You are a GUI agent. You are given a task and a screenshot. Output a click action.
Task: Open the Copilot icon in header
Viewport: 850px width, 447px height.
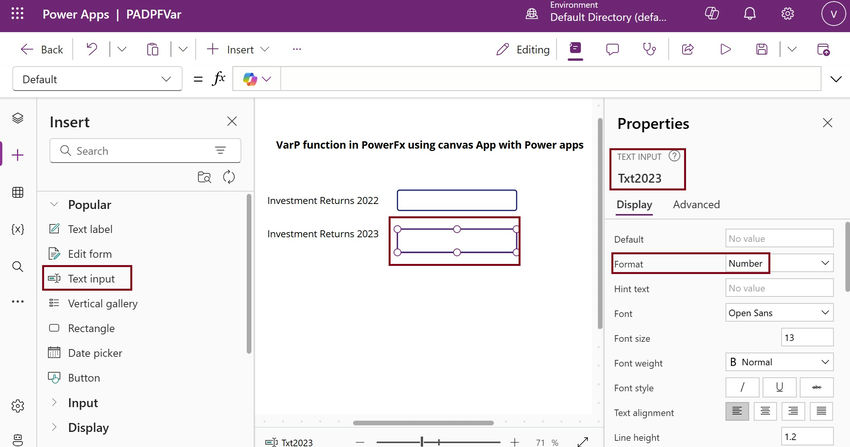point(712,14)
